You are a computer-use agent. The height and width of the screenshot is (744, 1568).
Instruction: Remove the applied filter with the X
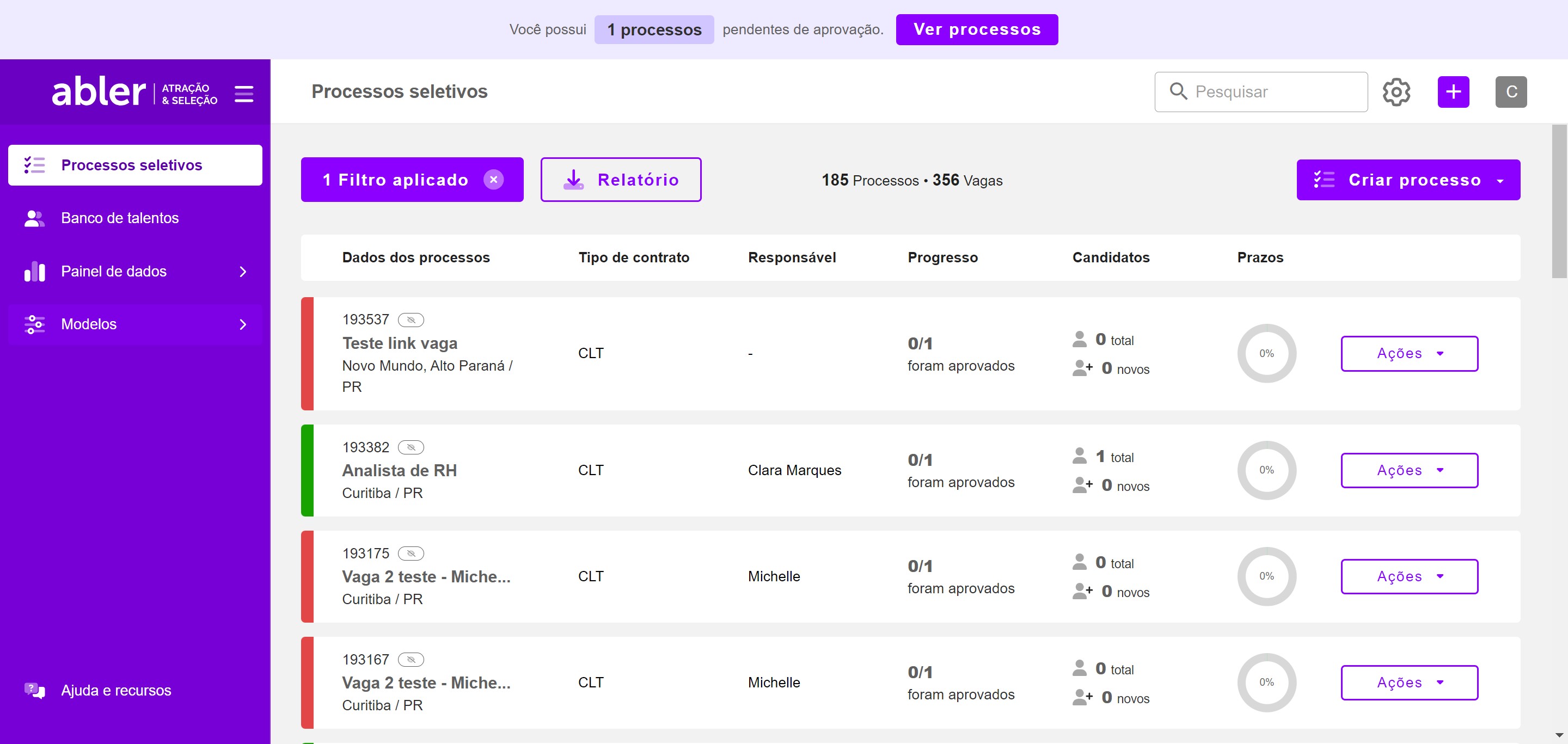click(x=494, y=179)
